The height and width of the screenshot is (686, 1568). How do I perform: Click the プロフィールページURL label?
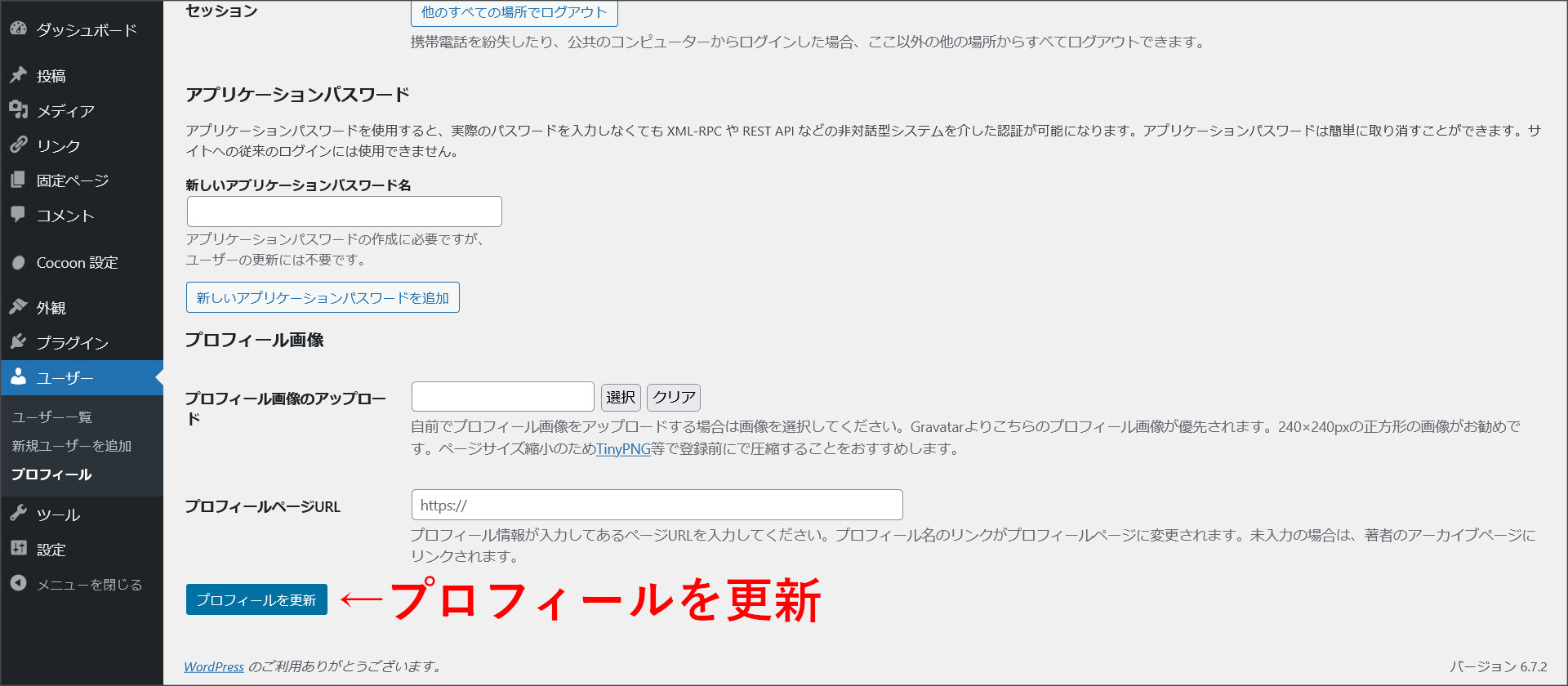(x=263, y=506)
